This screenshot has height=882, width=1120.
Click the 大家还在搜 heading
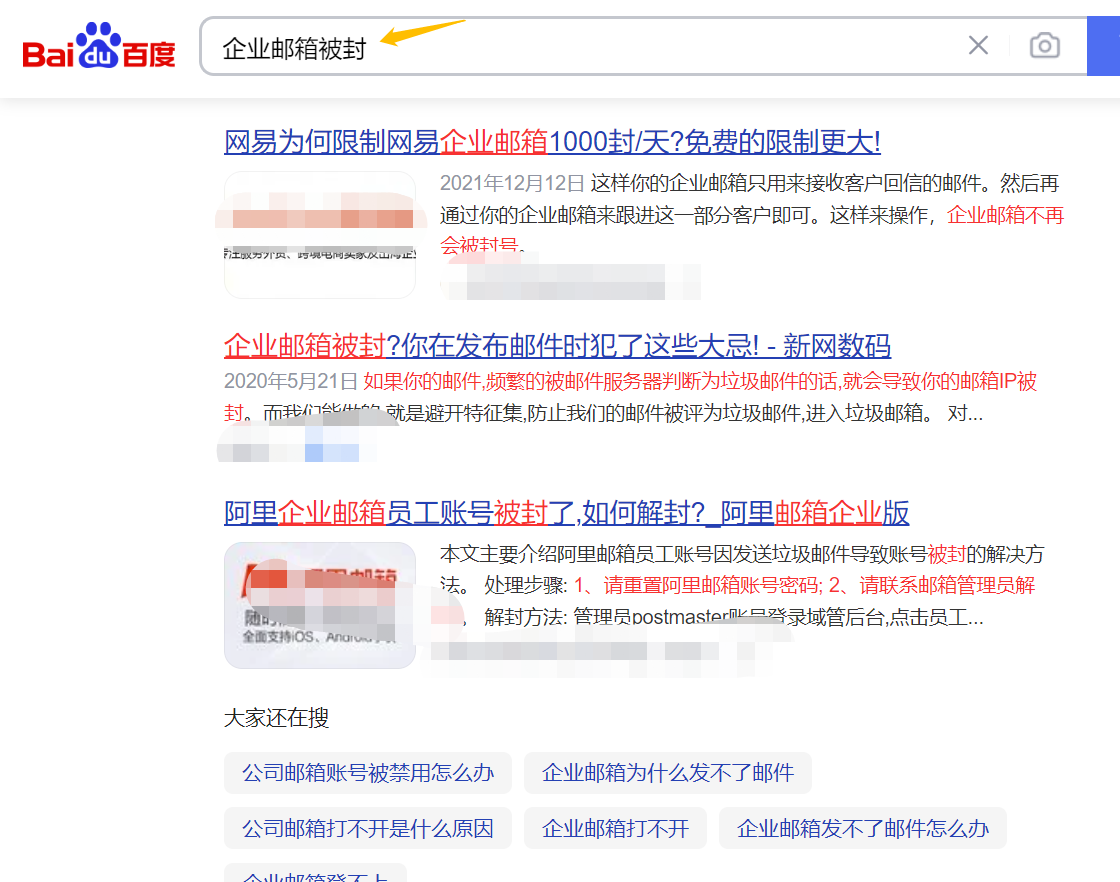pyautogui.click(x=276, y=718)
